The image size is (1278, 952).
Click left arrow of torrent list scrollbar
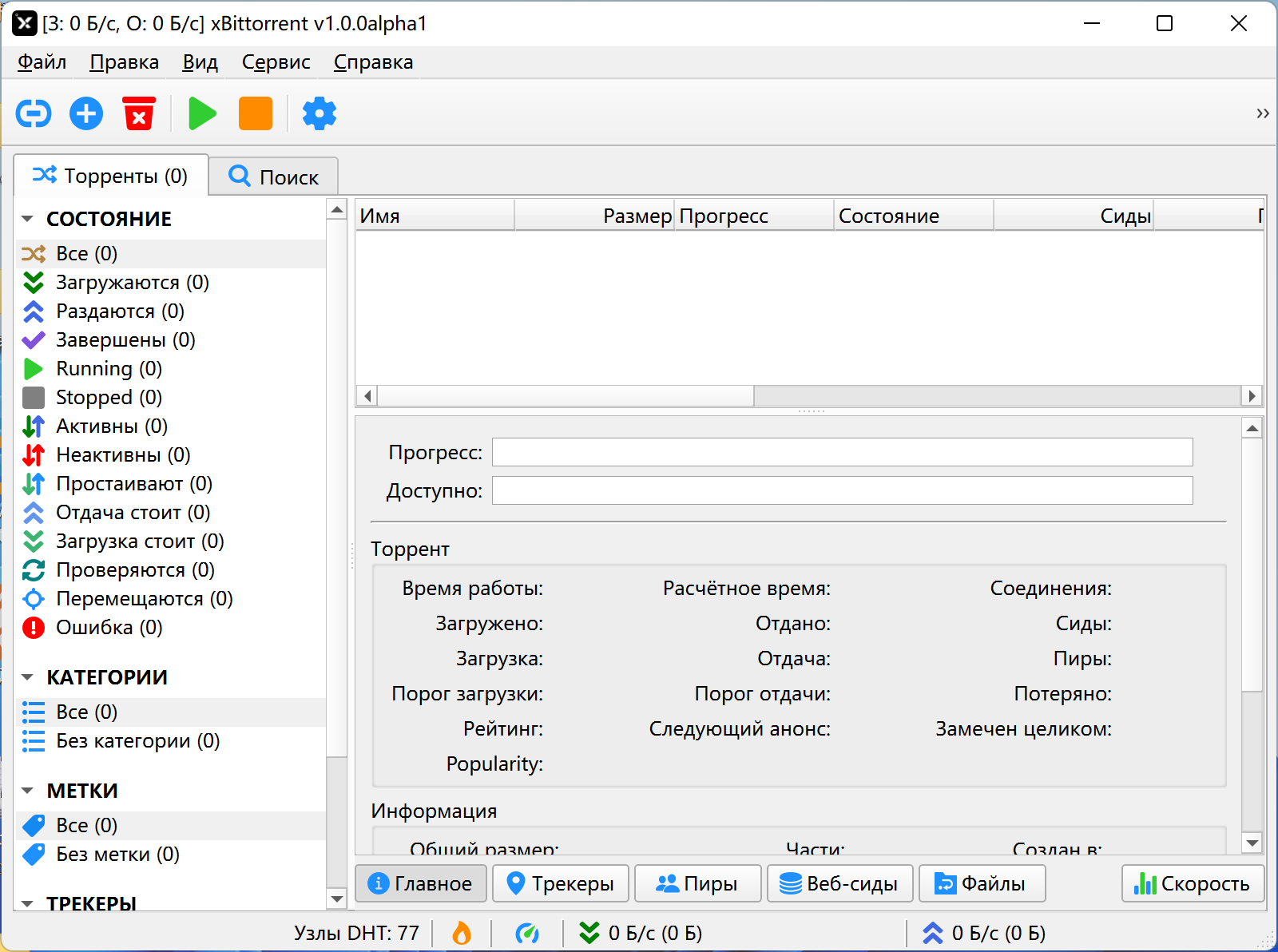click(x=367, y=395)
